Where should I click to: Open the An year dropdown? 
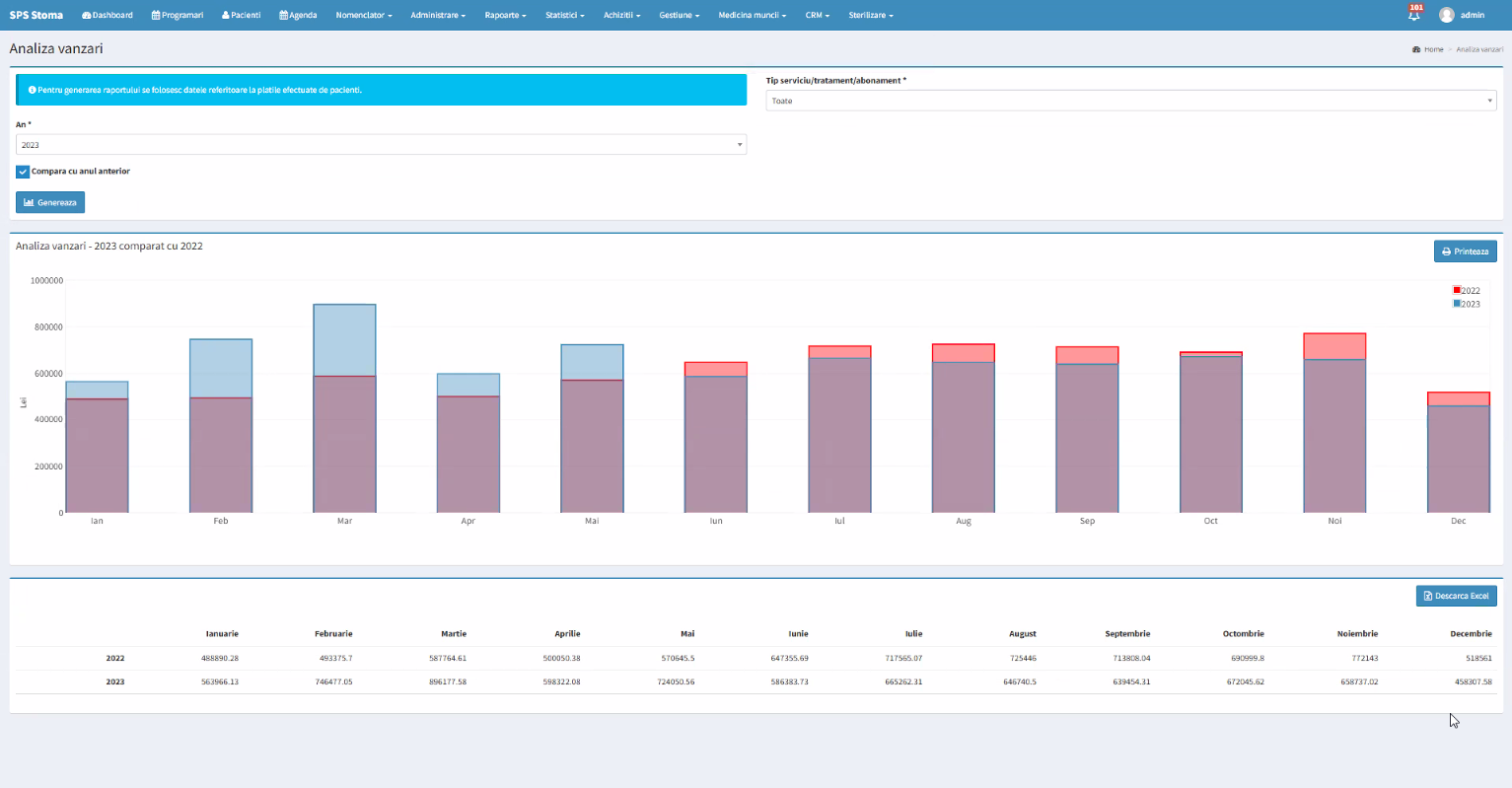[381, 145]
